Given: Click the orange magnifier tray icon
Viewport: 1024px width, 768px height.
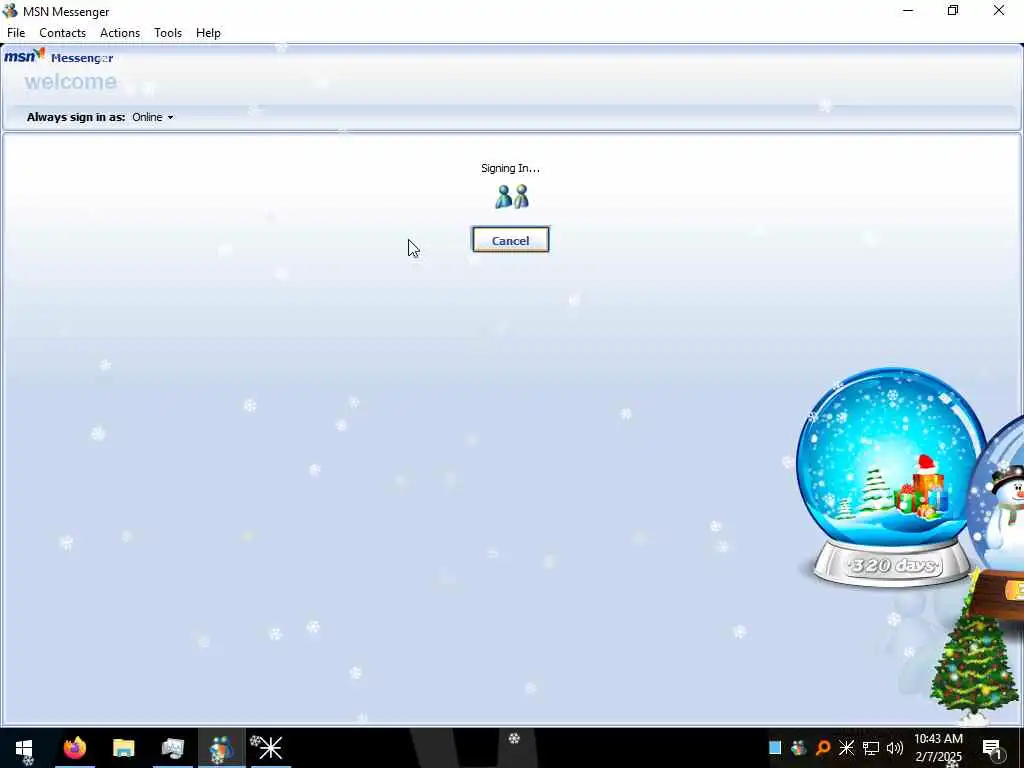Looking at the screenshot, I should pos(822,748).
